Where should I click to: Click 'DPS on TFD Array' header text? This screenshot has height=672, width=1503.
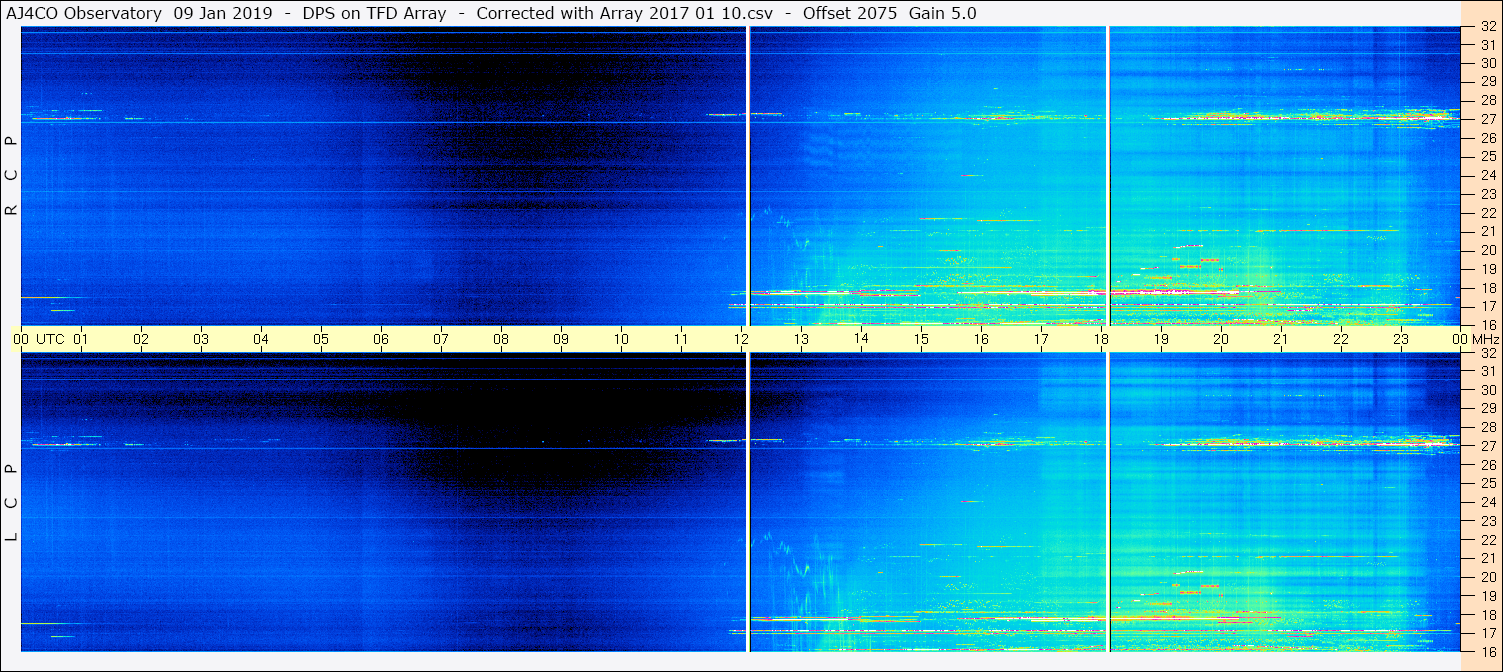[375, 13]
